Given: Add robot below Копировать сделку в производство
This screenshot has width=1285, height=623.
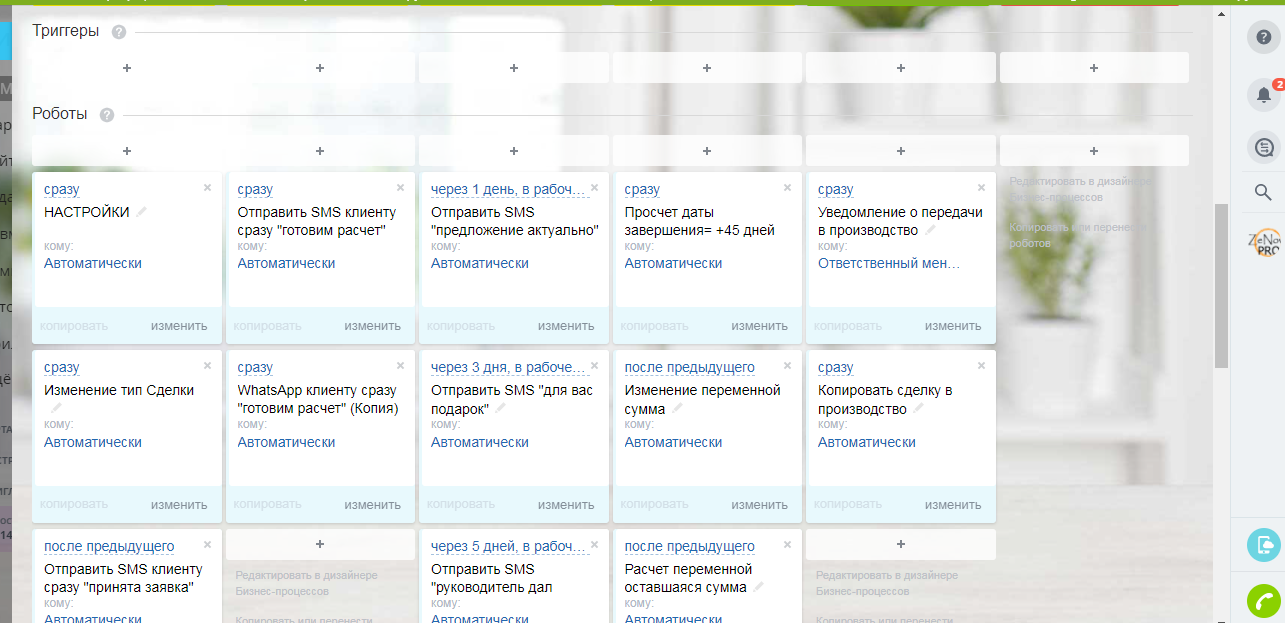Looking at the screenshot, I should pyautogui.click(x=901, y=544).
